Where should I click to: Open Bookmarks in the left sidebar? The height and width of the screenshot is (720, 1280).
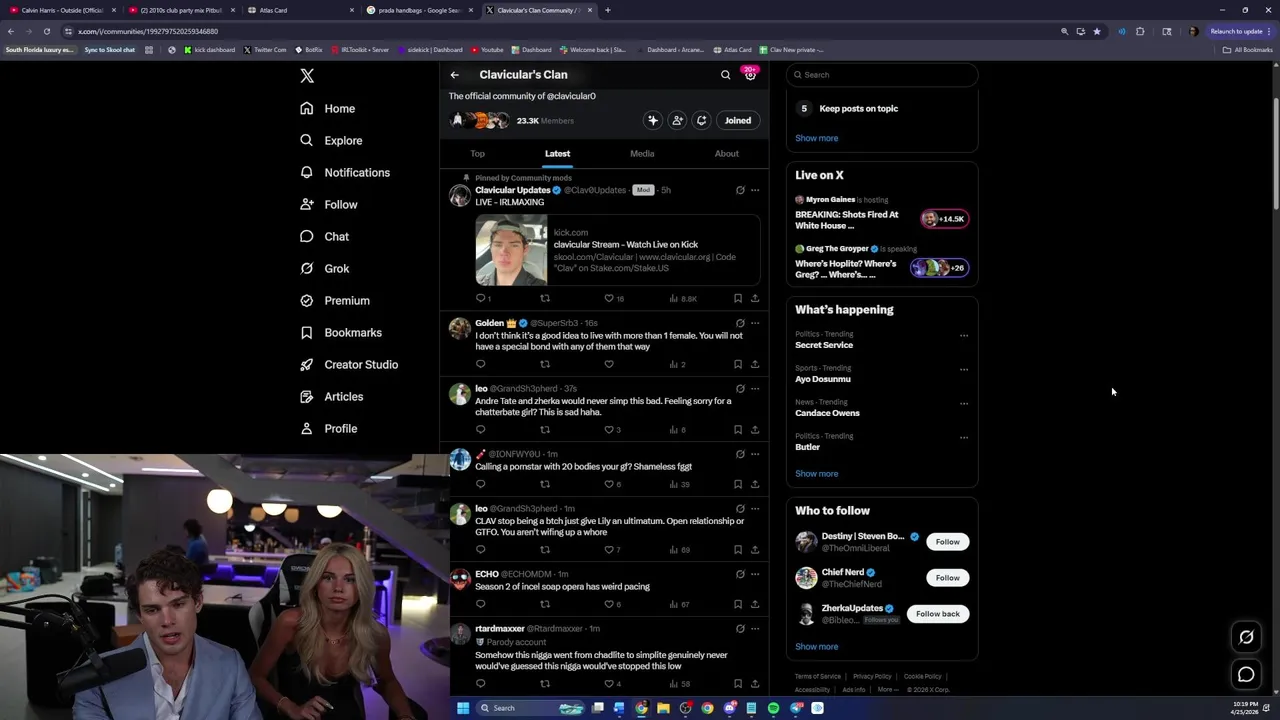[341, 333]
